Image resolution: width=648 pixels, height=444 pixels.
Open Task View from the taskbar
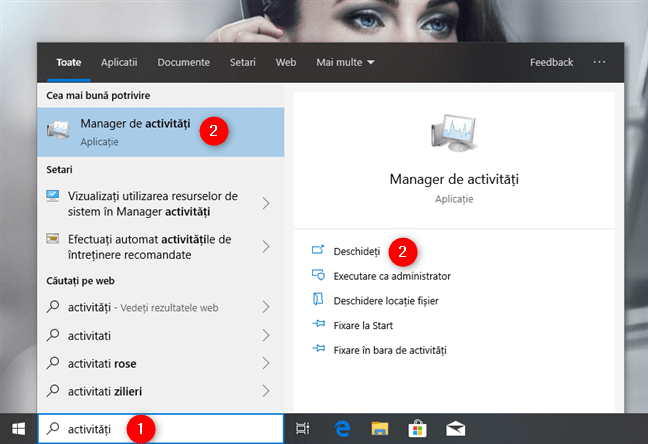pyautogui.click(x=303, y=428)
